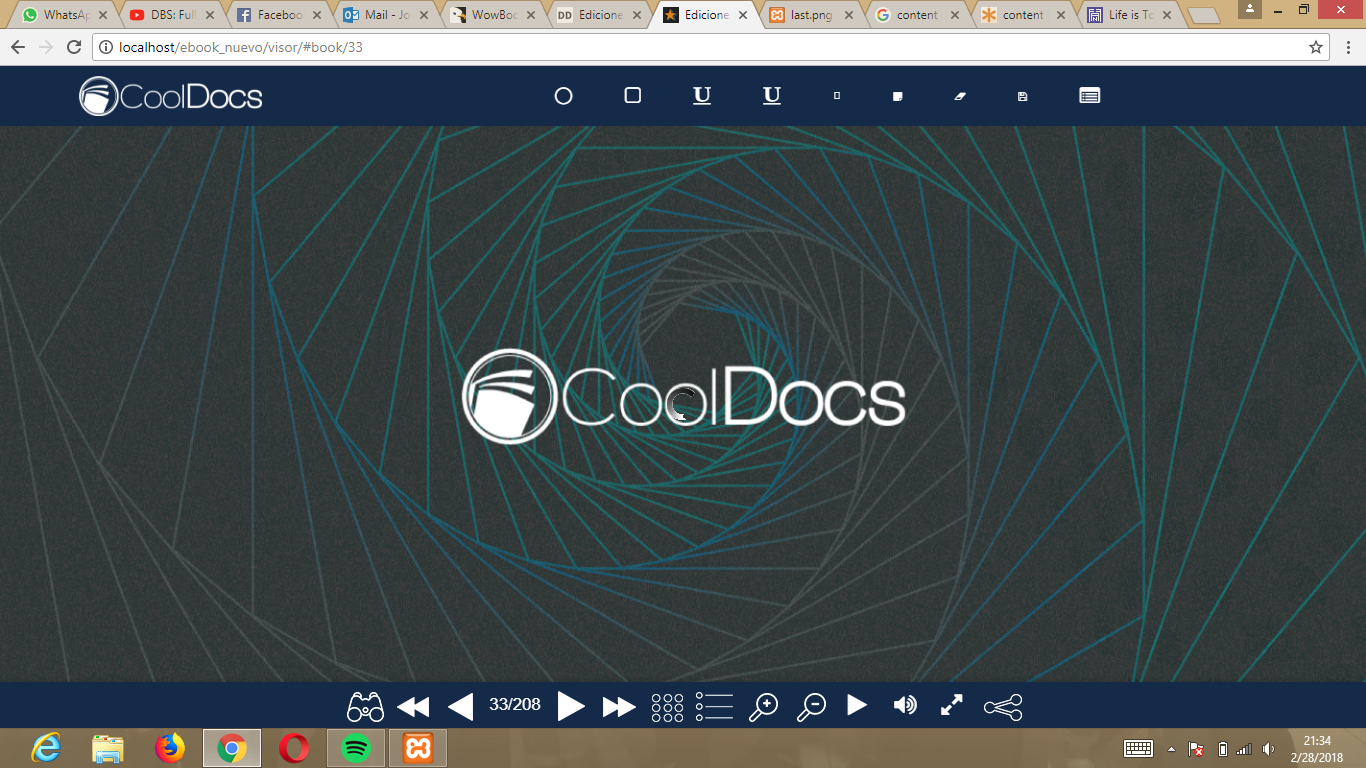The width and height of the screenshot is (1366, 768).
Task: Open system volume tray icon
Action: click(1269, 749)
